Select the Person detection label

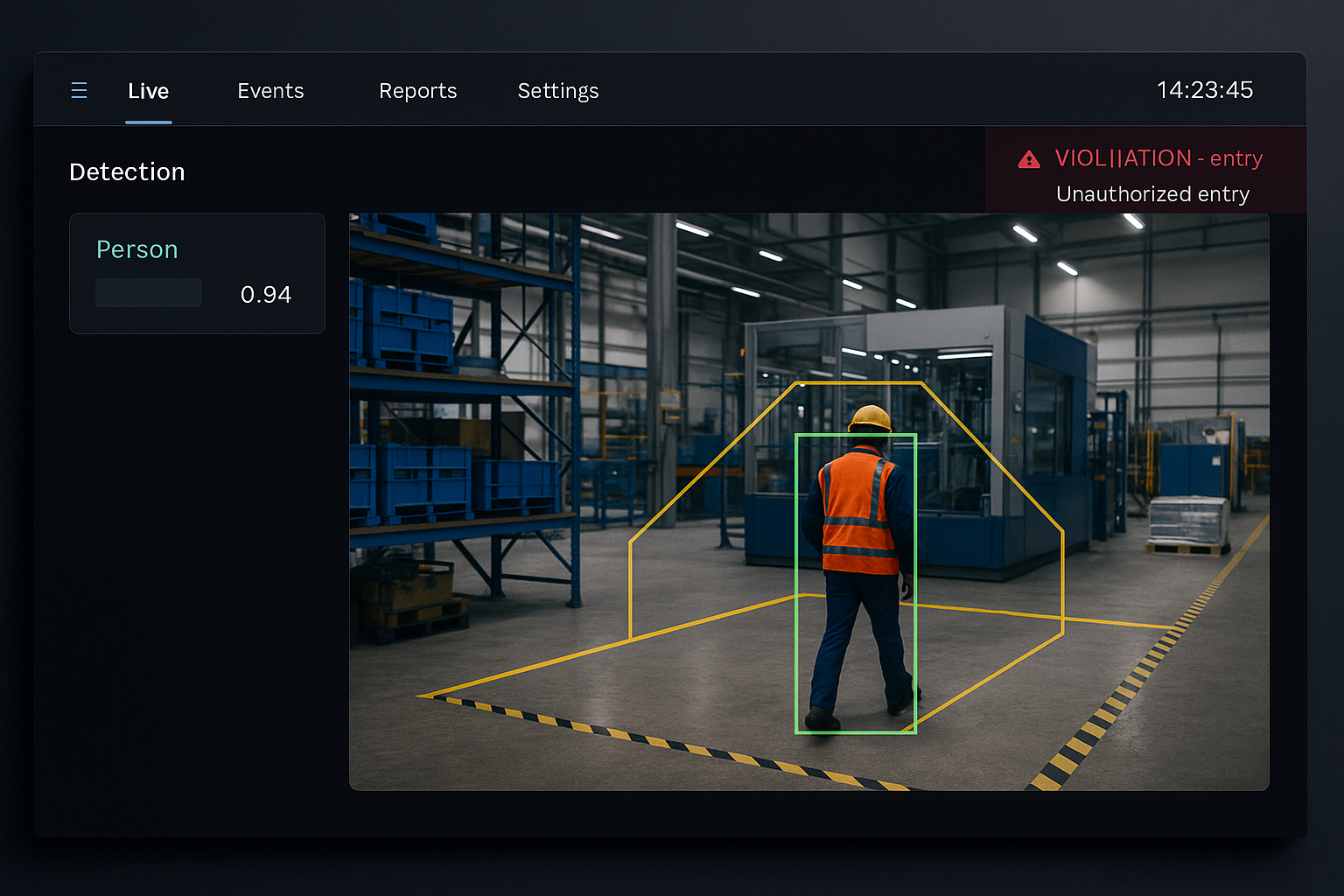(x=136, y=249)
